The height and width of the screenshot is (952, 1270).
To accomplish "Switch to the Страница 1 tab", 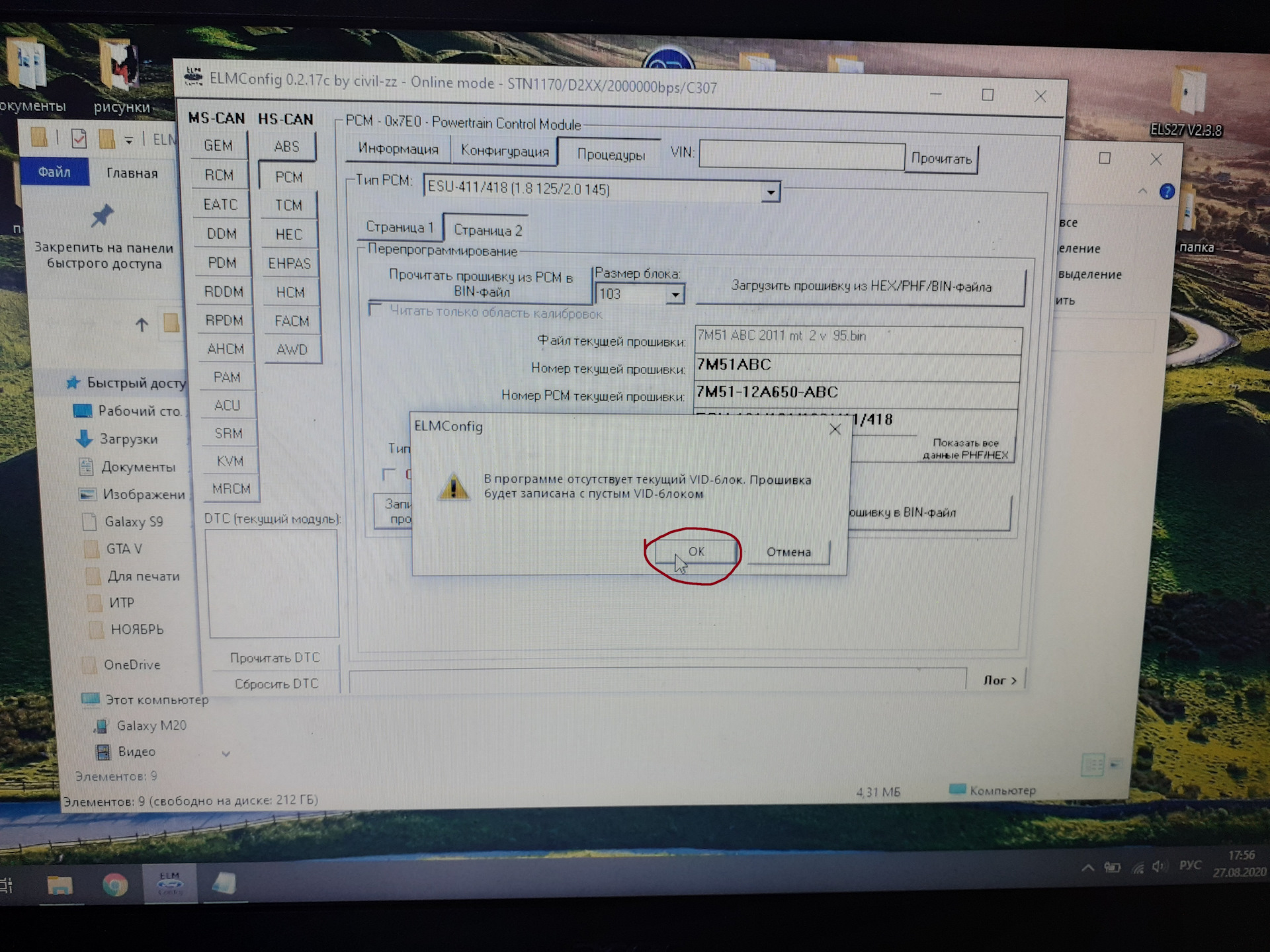I will (399, 227).
